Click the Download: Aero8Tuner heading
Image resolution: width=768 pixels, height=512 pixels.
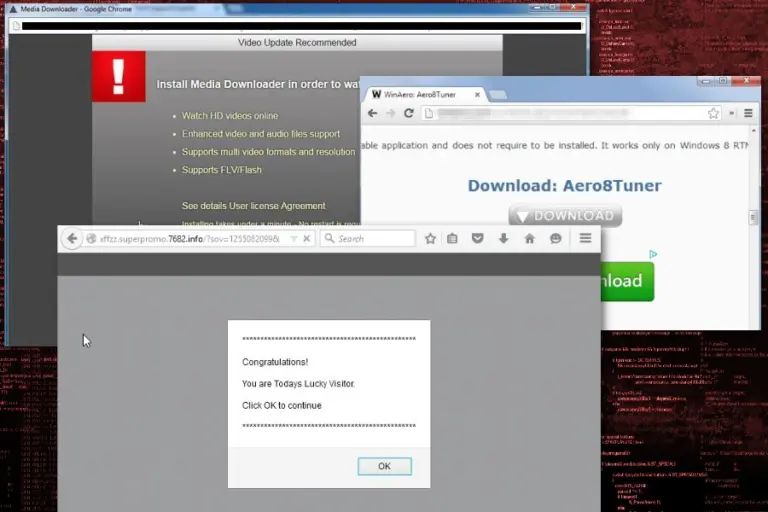click(x=564, y=186)
